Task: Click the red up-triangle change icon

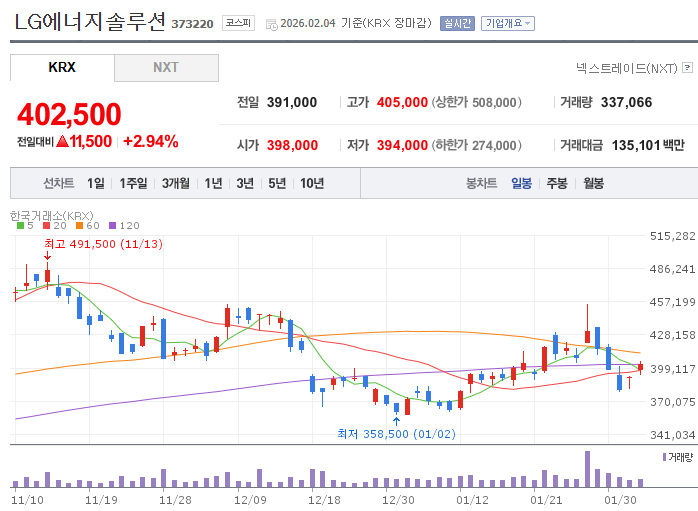Action: tap(63, 142)
